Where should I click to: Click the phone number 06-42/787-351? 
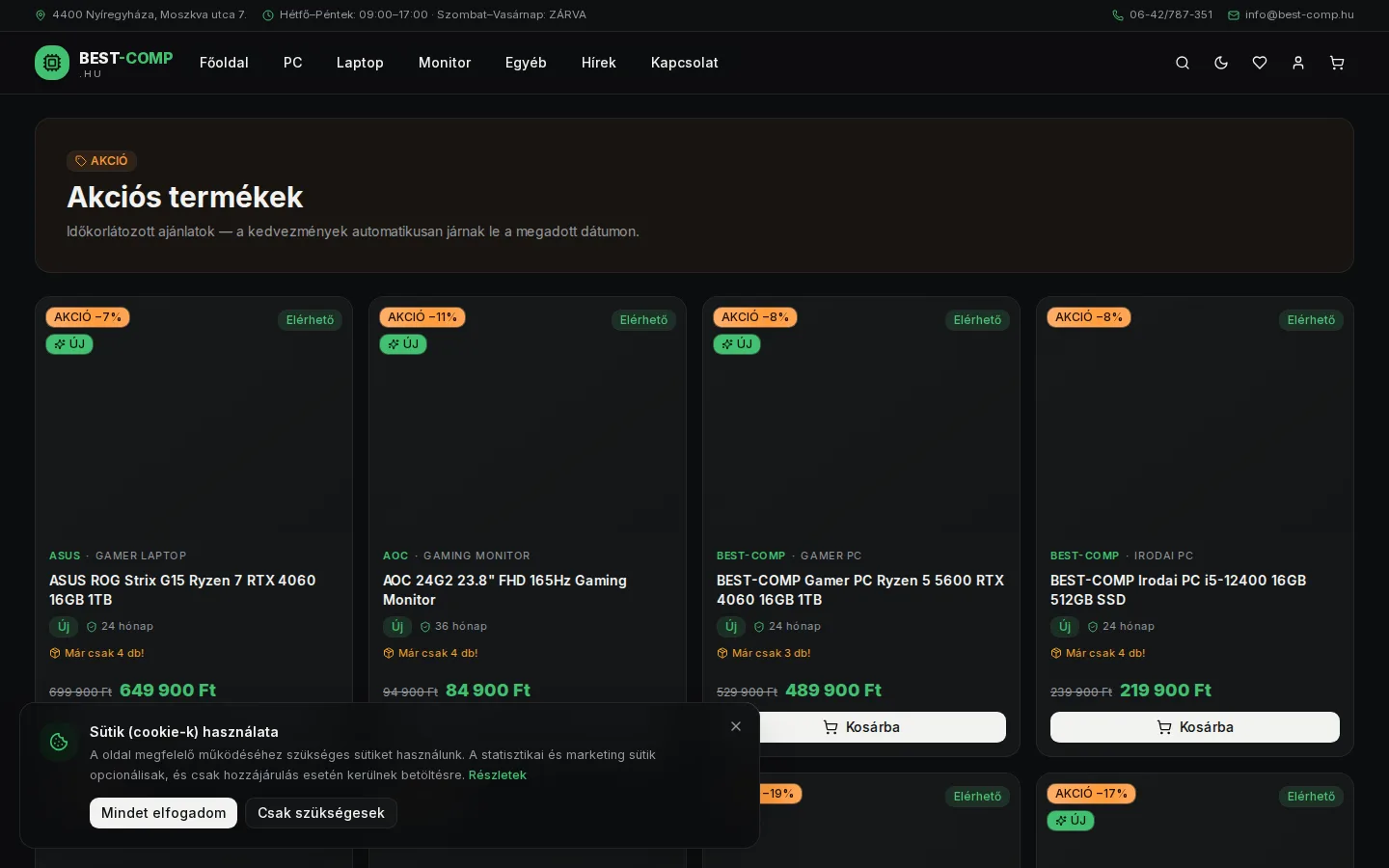point(1162,14)
